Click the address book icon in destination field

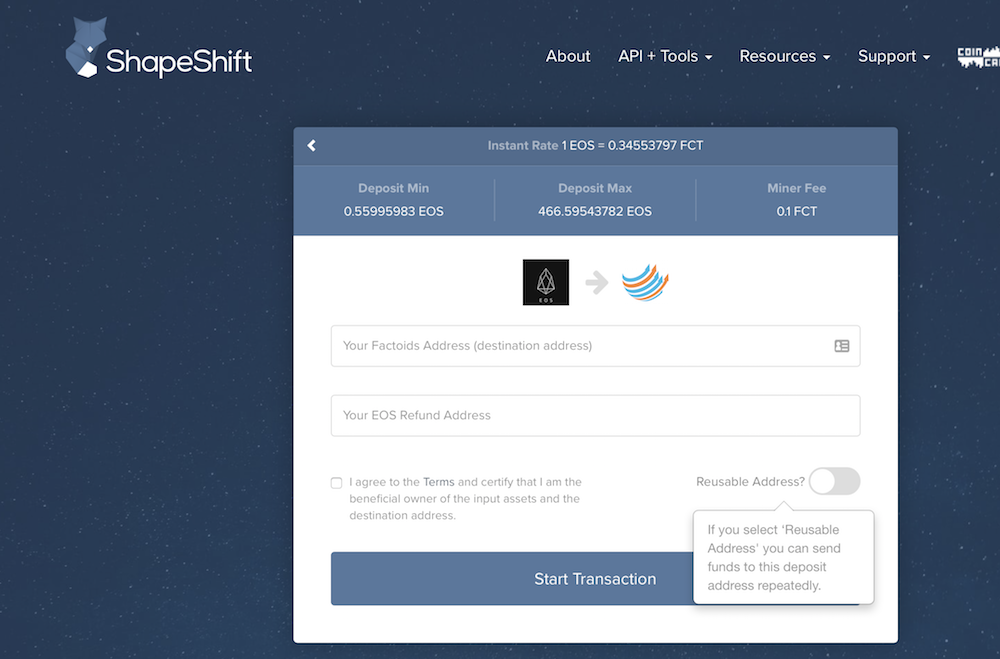[x=842, y=346]
